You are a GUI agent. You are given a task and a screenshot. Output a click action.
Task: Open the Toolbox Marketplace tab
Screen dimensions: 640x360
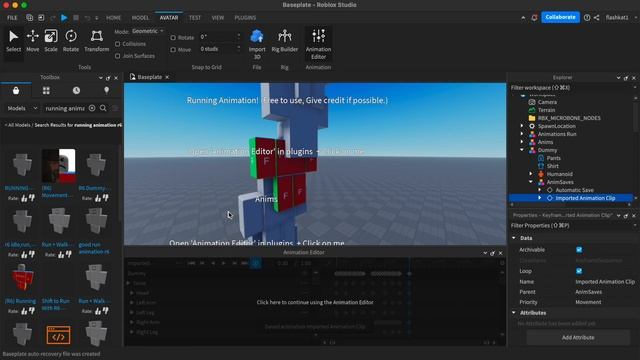16,91
